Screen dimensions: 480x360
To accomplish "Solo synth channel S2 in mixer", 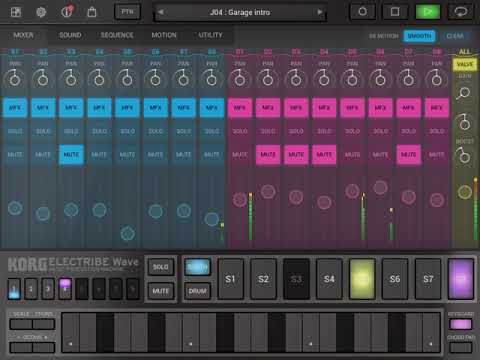I will tap(43, 131).
